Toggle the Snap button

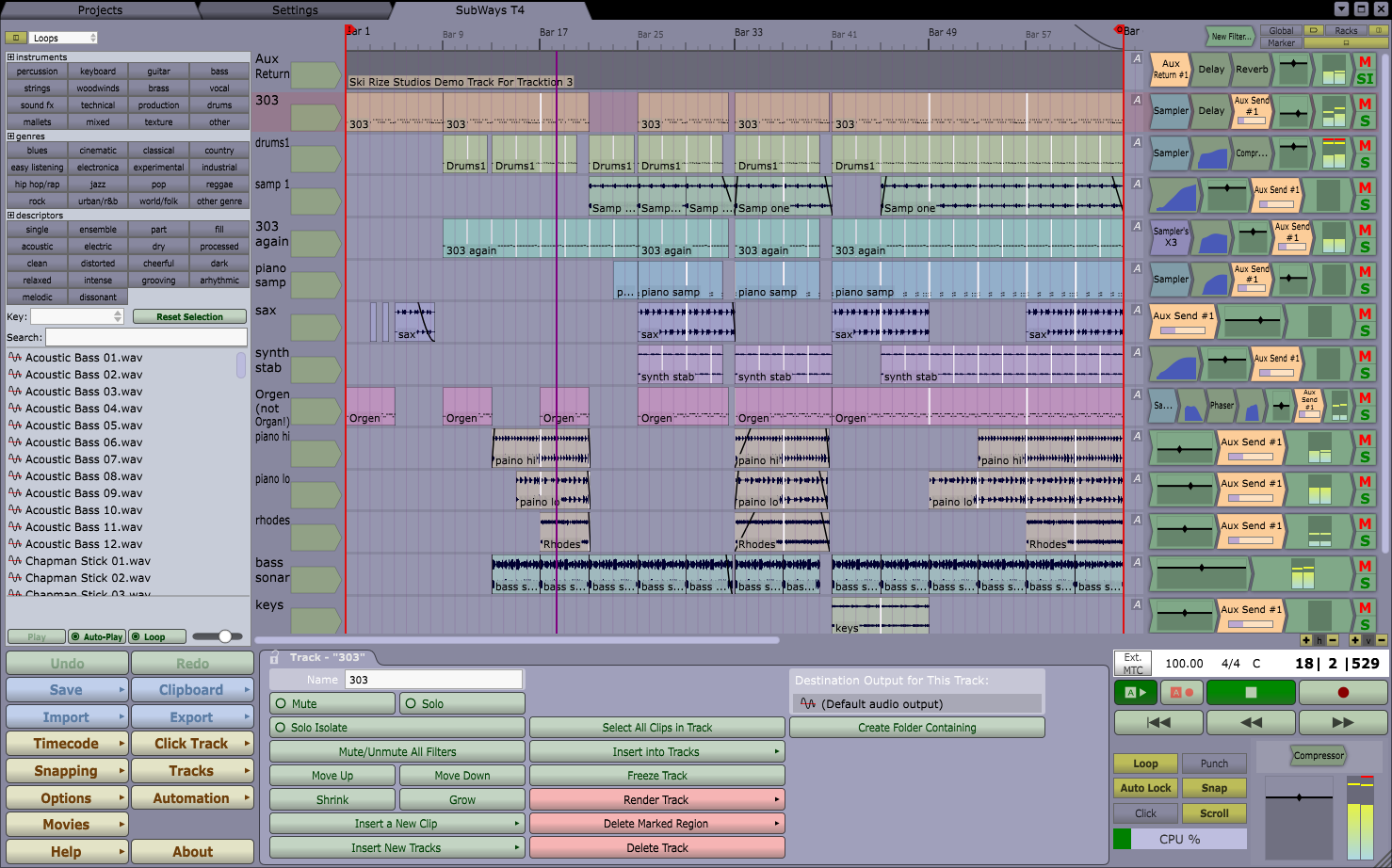1214,788
